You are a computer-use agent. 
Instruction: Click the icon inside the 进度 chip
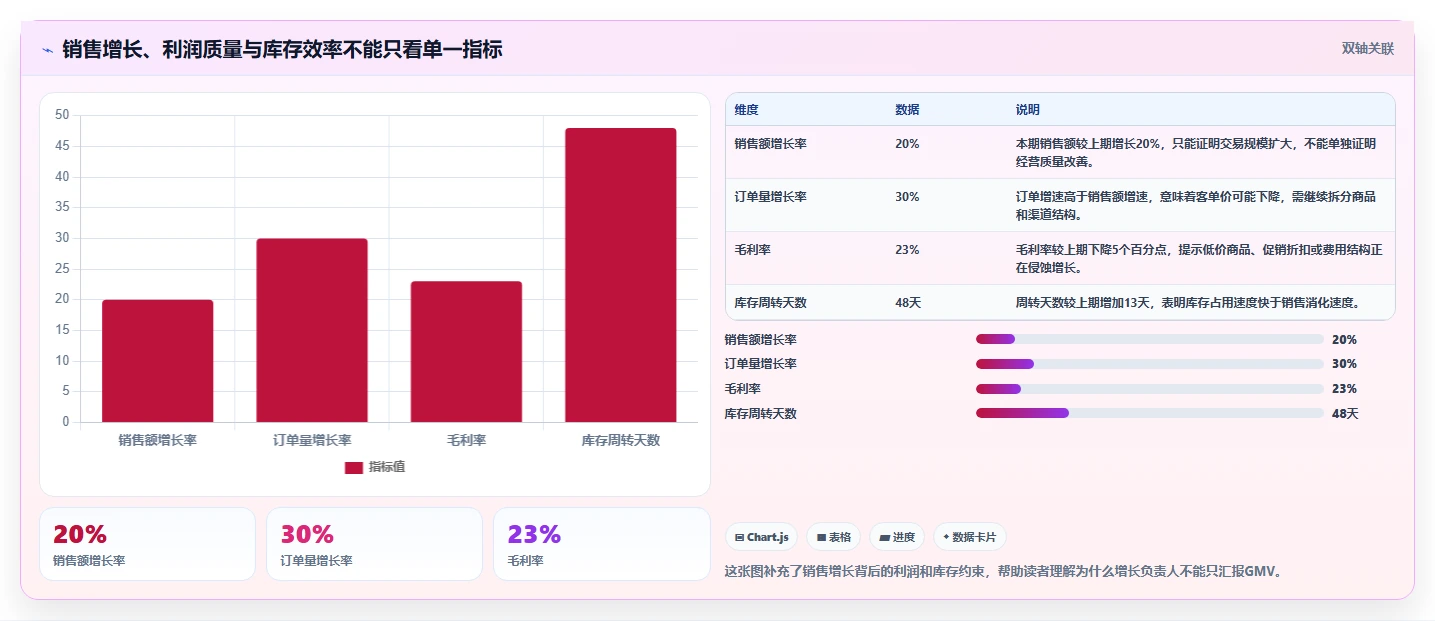(884, 538)
